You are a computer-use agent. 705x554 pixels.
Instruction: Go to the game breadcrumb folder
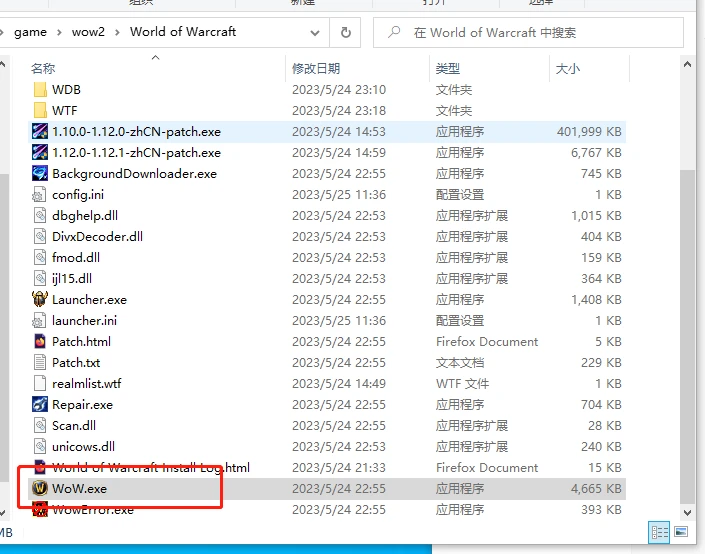[30, 32]
